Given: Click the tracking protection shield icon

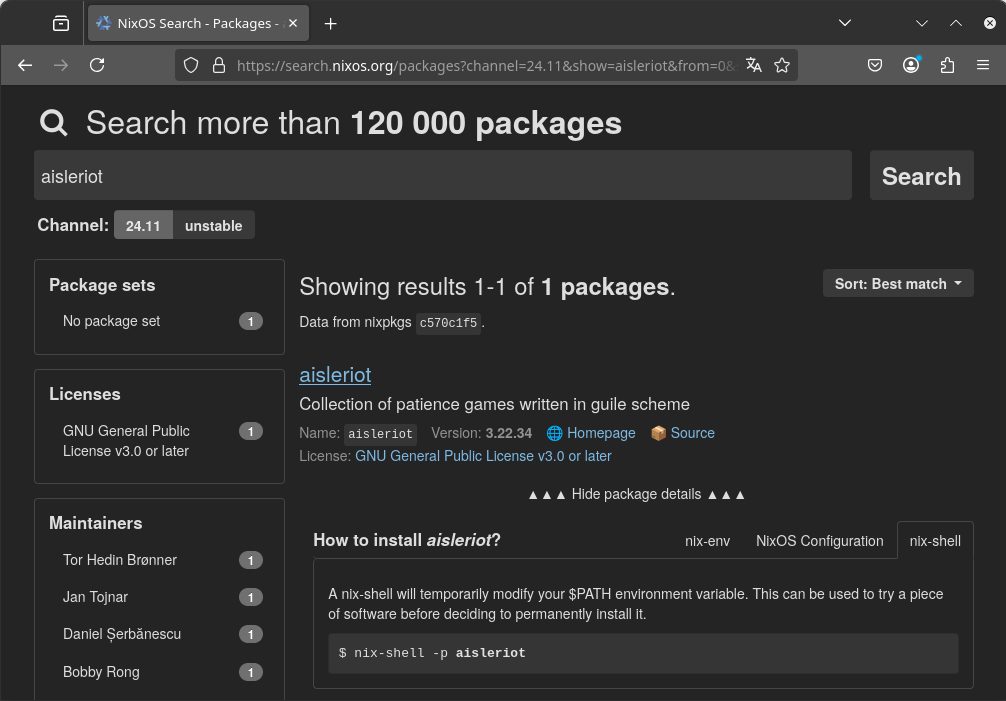Looking at the screenshot, I should (x=193, y=65).
